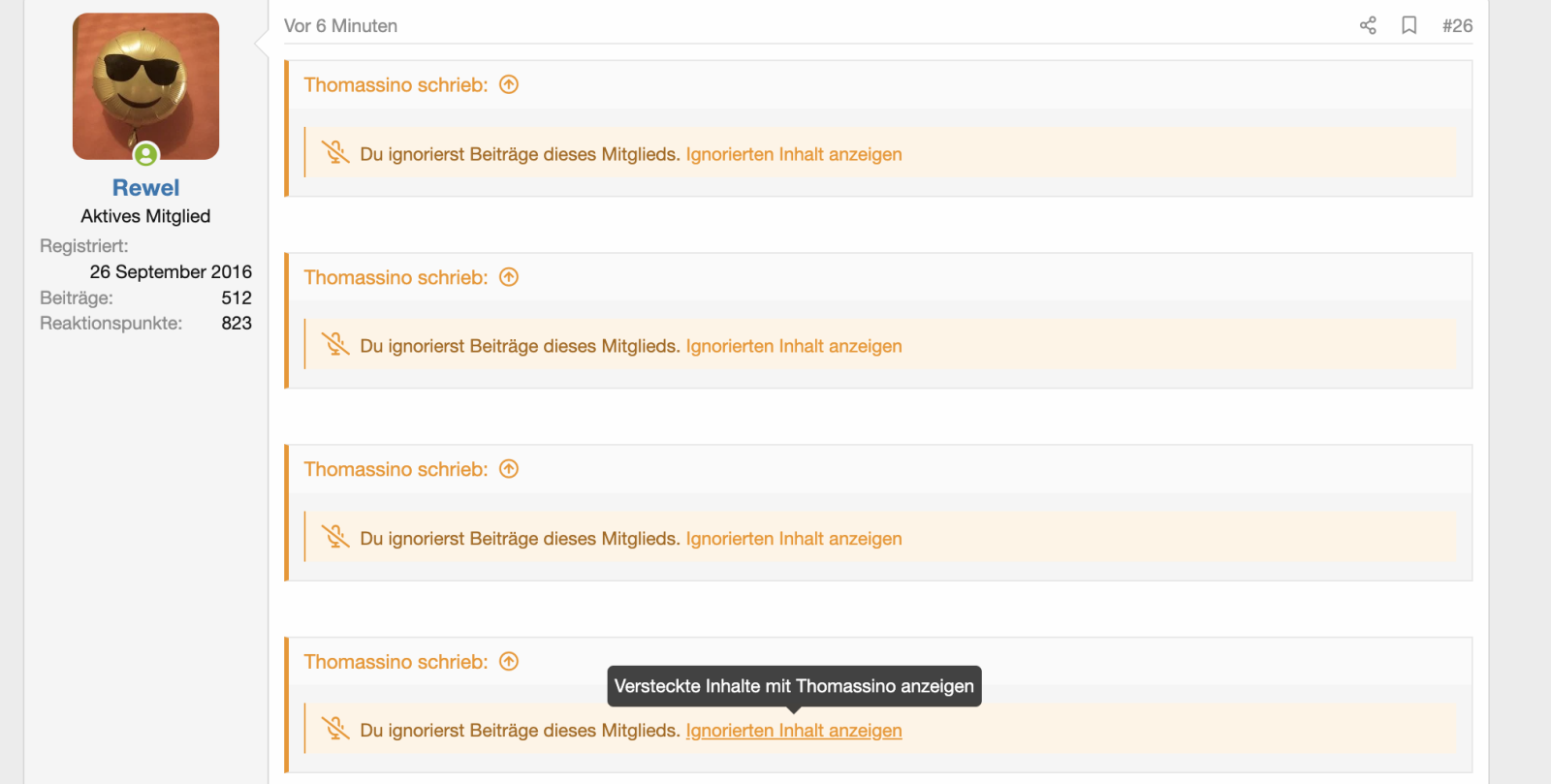Reveal ignored content in the second quote

click(793, 346)
